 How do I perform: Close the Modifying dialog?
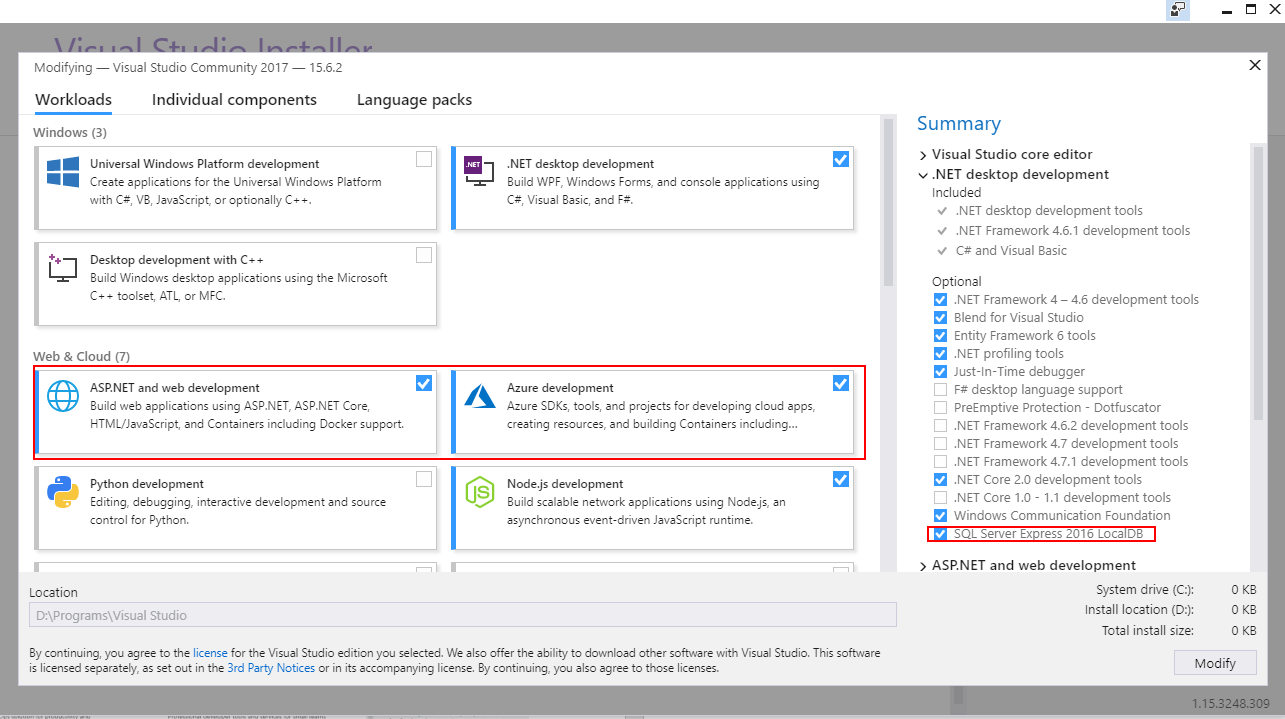click(1255, 66)
